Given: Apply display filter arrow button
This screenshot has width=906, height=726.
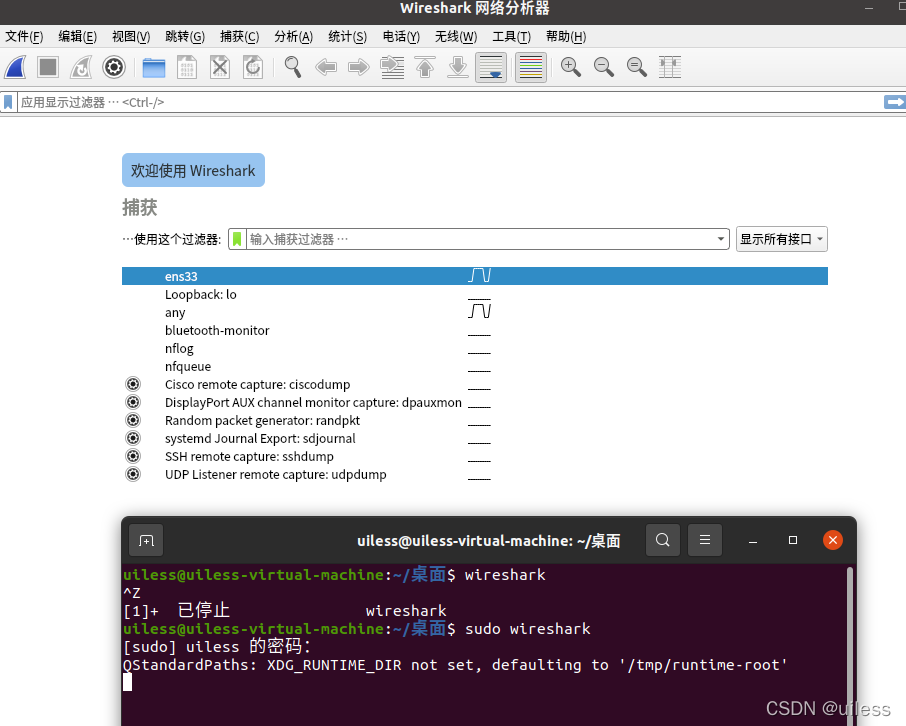Looking at the screenshot, I should pos(894,102).
